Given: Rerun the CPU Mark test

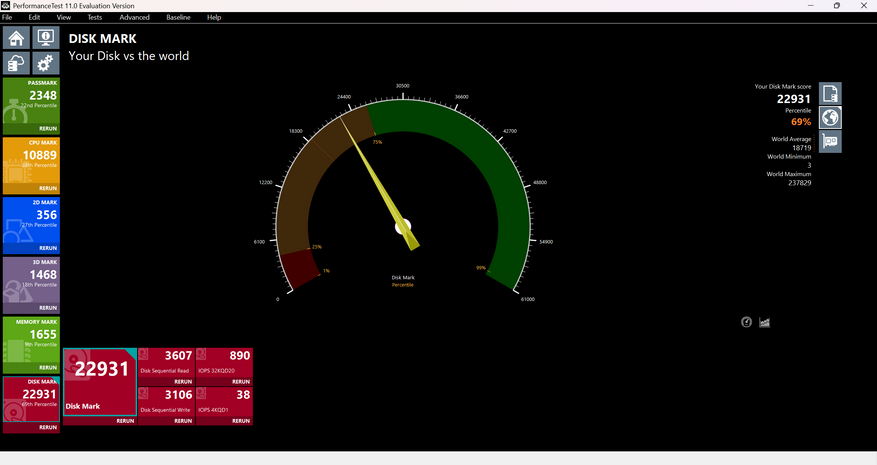Looking at the screenshot, I should [47, 188].
